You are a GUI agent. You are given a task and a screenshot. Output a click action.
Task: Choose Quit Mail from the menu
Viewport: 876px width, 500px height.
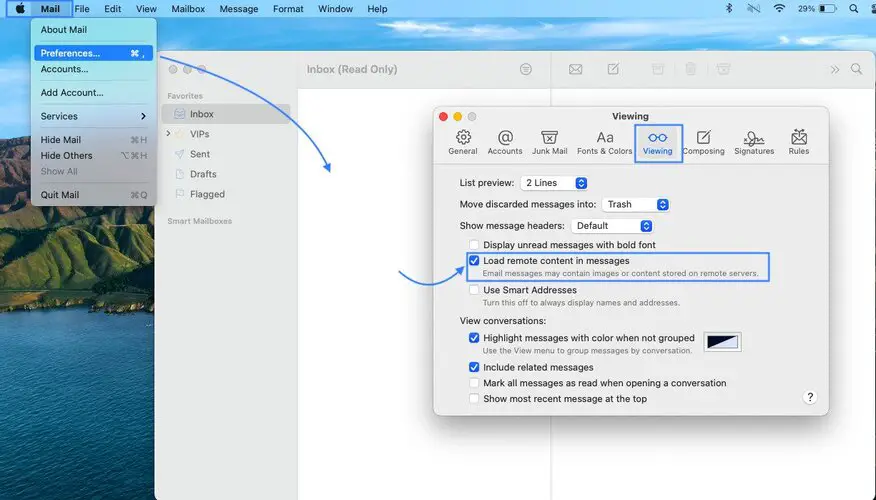click(60, 195)
